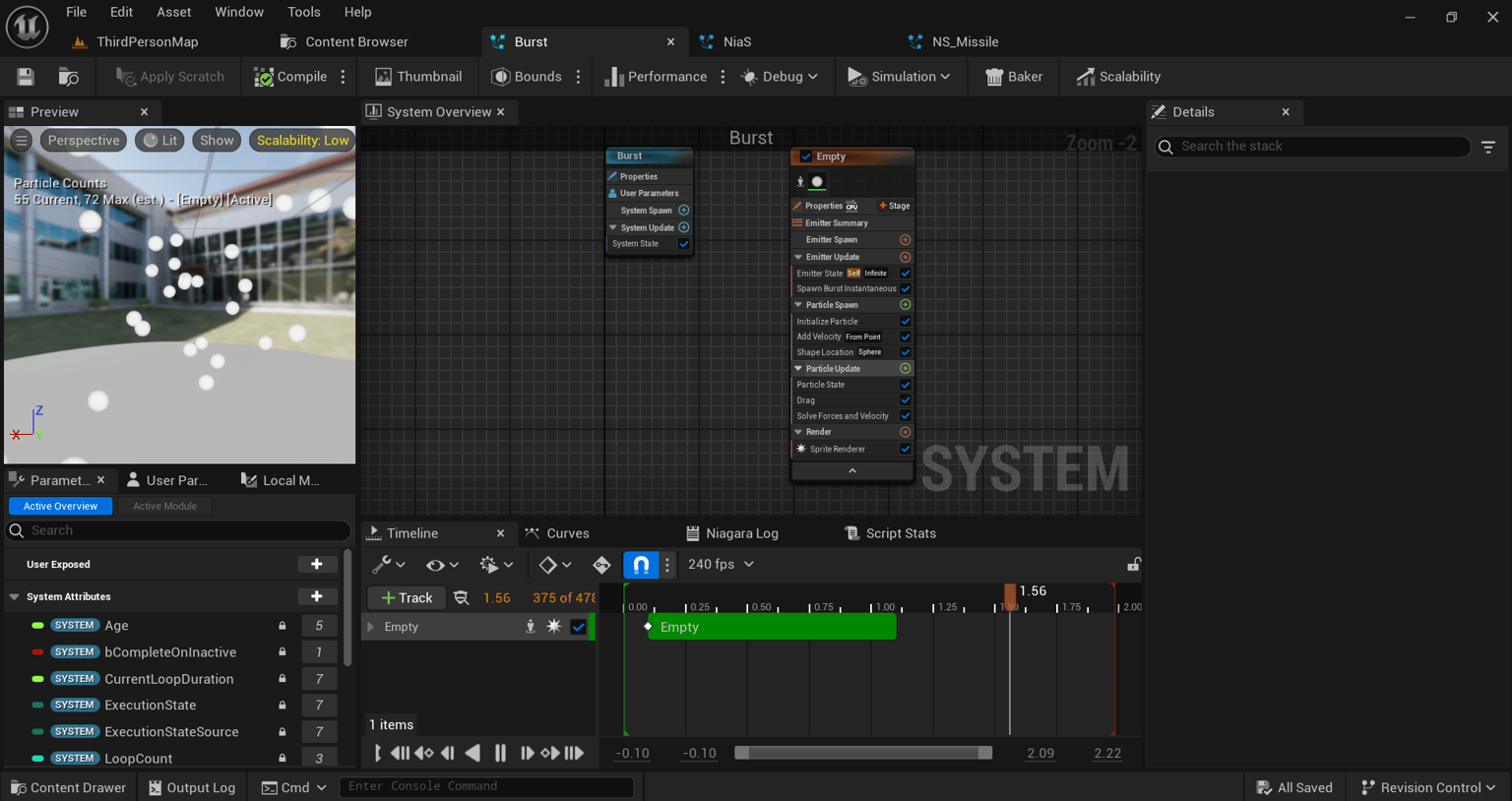This screenshot has height=801, width=1512.
Task: Uncheck the Empty track in timeline
Action: coord(579,627)
